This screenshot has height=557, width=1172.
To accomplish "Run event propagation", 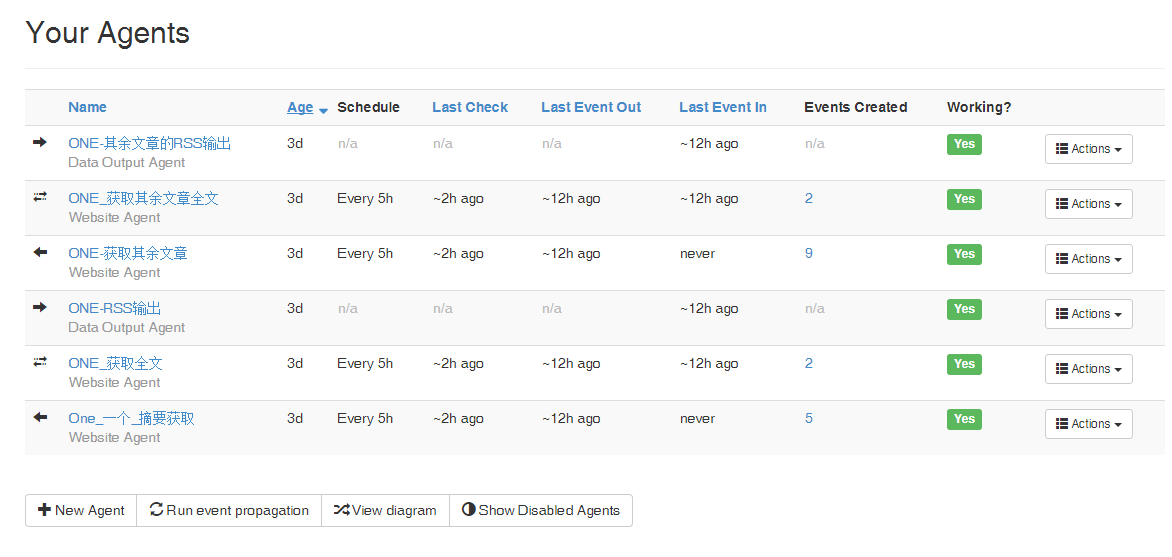I will point(229,510).
